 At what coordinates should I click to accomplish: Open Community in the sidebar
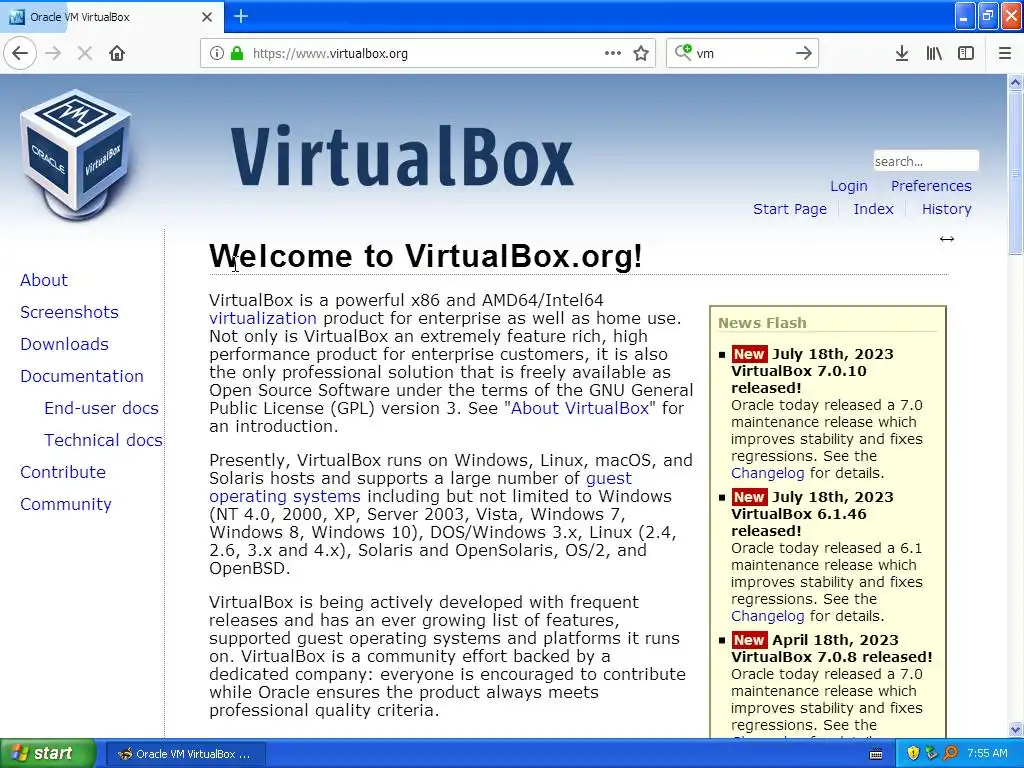[x=66, y=504]
